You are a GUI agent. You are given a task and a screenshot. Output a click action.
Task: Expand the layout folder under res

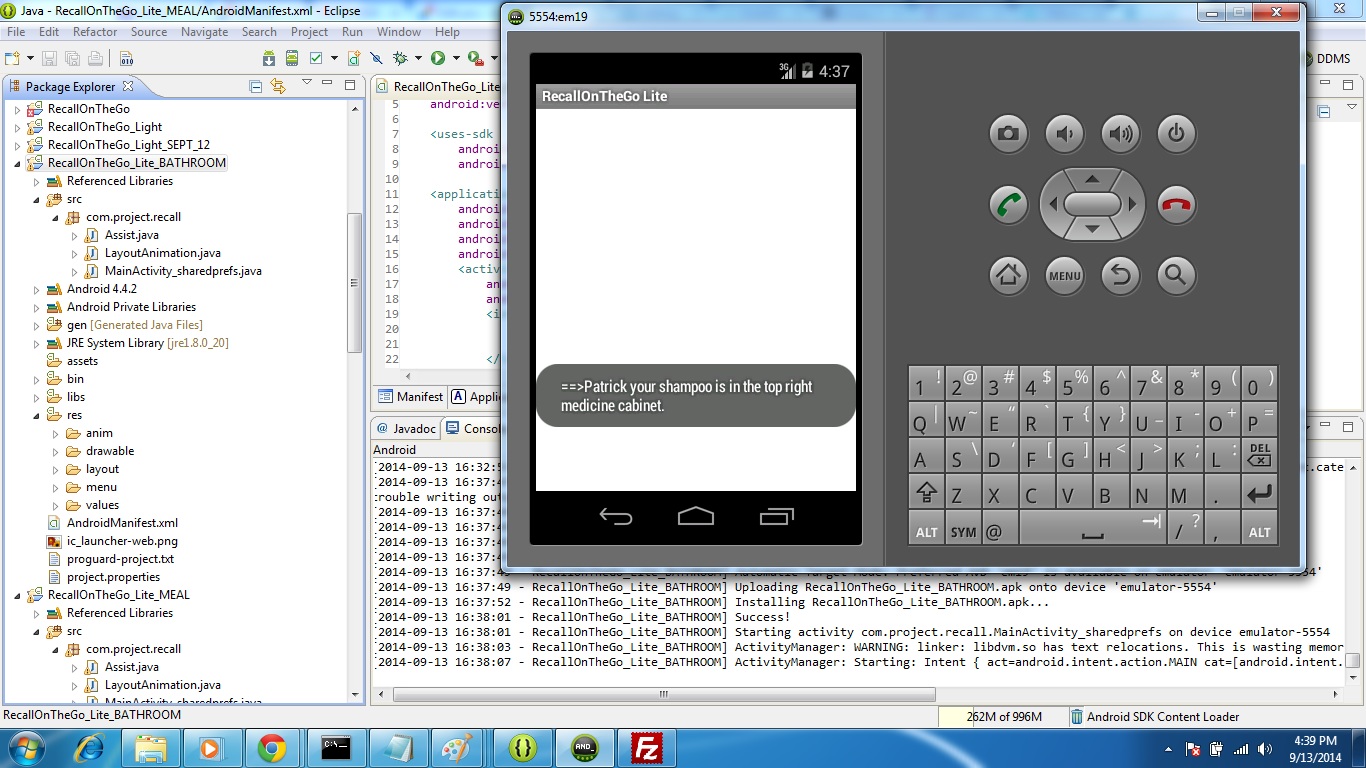pyautogui.click(x=55, y=469)
